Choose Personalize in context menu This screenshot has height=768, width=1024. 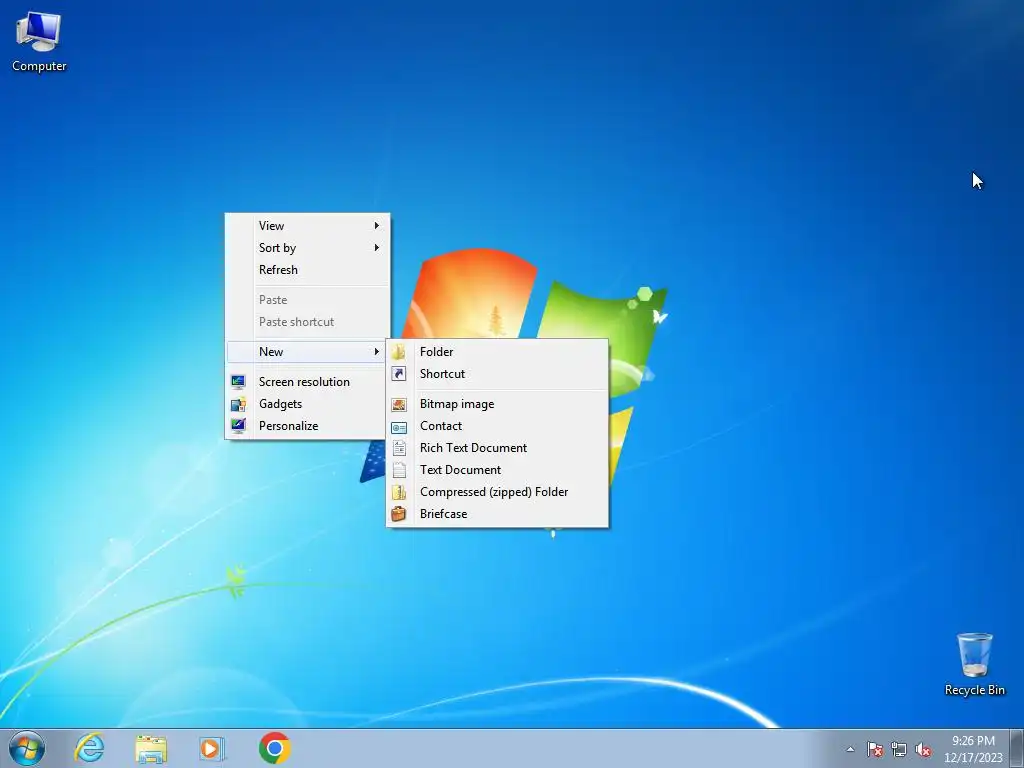click(308, 426)
